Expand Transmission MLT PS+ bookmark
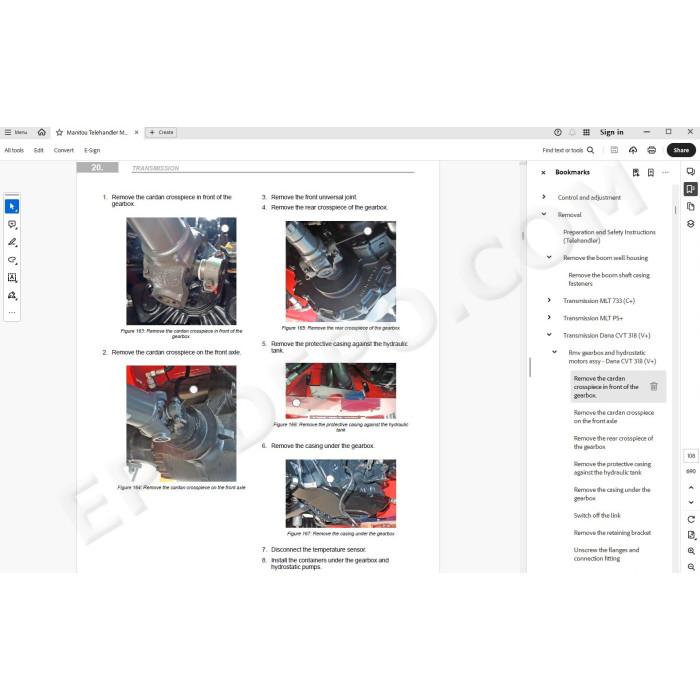Screen dimensions: 700x700 click(x=549, y=317)
